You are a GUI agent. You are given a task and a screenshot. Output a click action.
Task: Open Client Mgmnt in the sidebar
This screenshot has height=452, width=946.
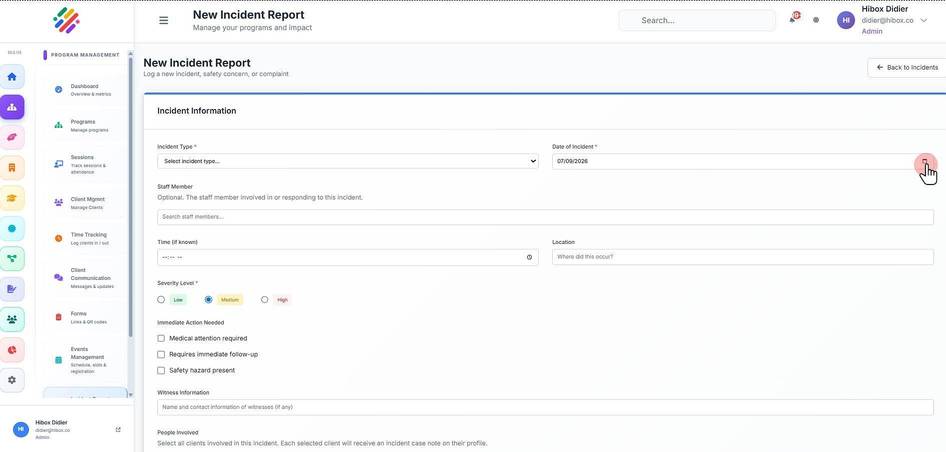coord(86,203)
